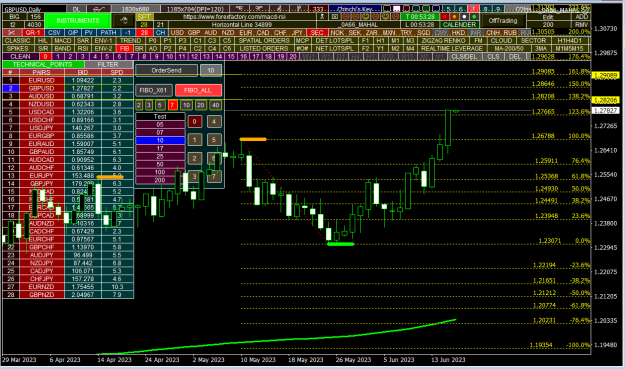Click the white color swatch in top bar

click(x=397, y=8)
